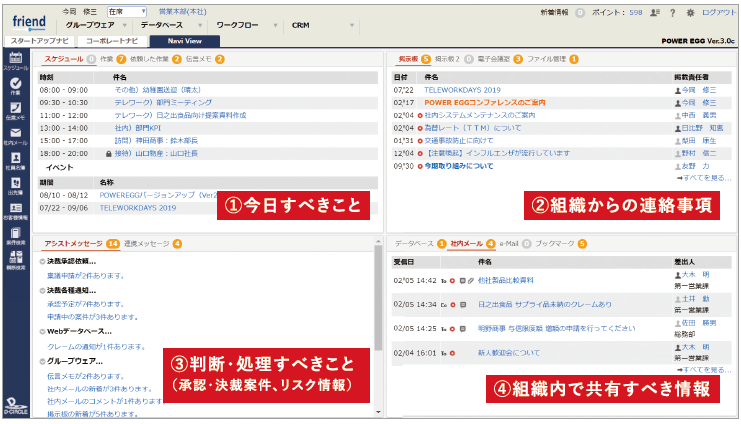The height and width of the screenshot is (424, 741).
Task: Switch to the 連携メッセージ tab
Action: pos(145,243)
